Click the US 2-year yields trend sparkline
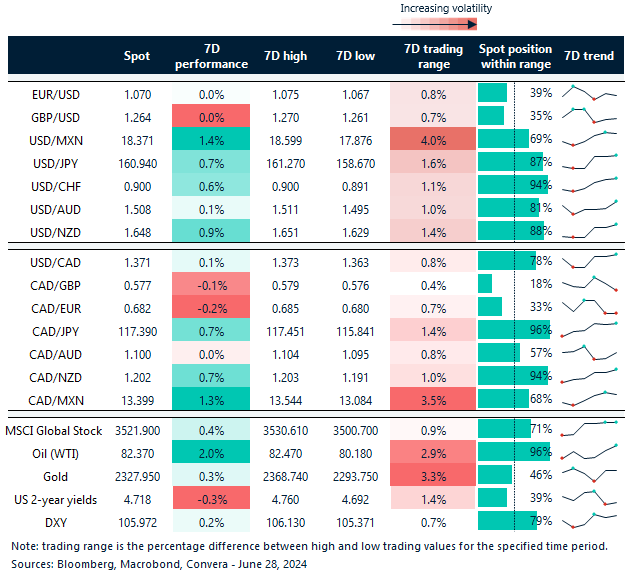Image resolution: width=633 pixels, height=577 pixels. pos(590,497)
